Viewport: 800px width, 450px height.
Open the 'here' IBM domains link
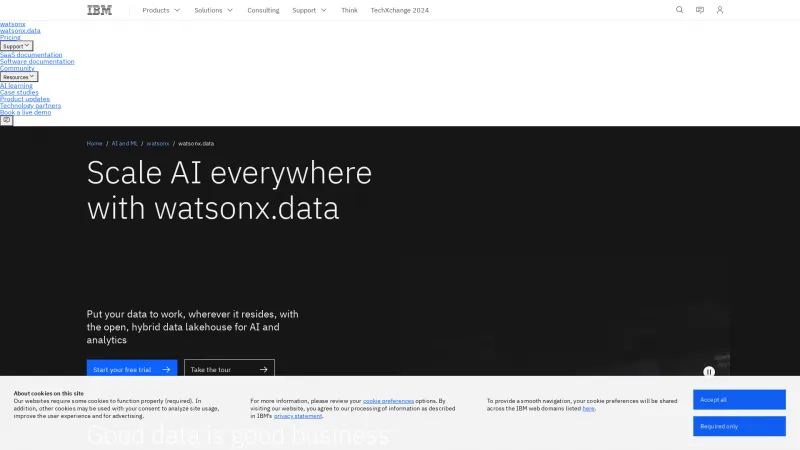point(588,408)
